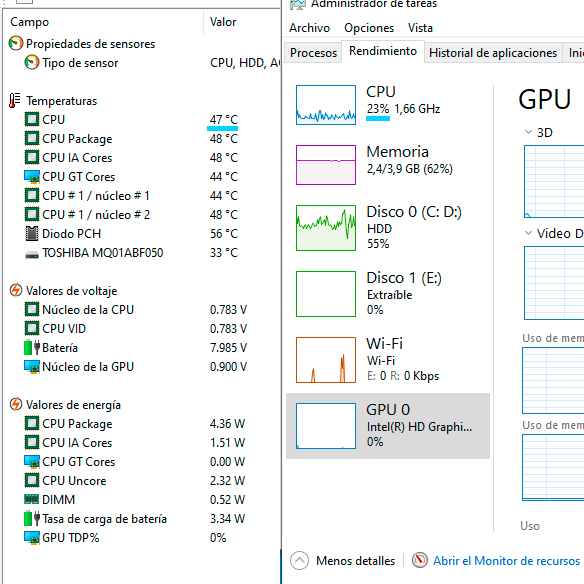Switch to Historial de aplicaciones tab
Viewport: 584px width, 584px height.
pos(493,53)
